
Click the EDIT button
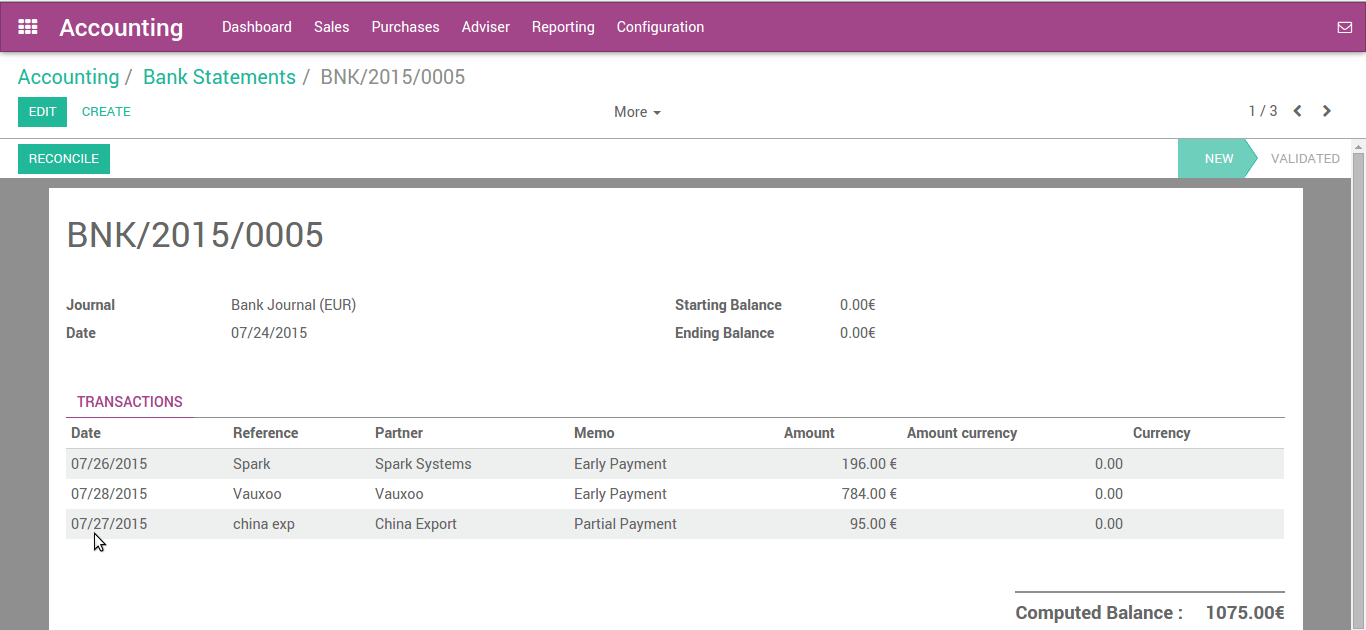(42, 111)
